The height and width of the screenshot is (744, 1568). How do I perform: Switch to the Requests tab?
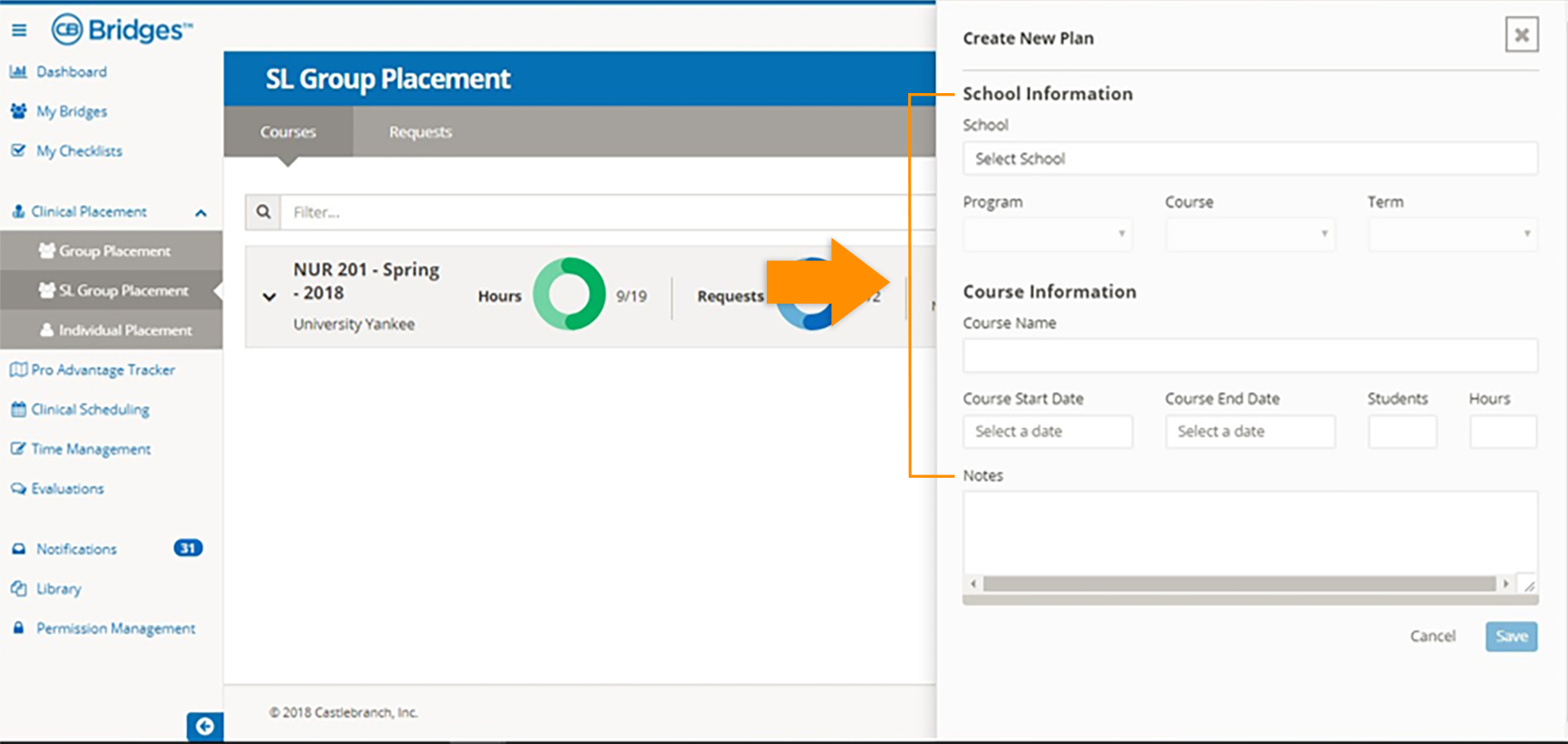pyautogui.click(x=421, y=131)
